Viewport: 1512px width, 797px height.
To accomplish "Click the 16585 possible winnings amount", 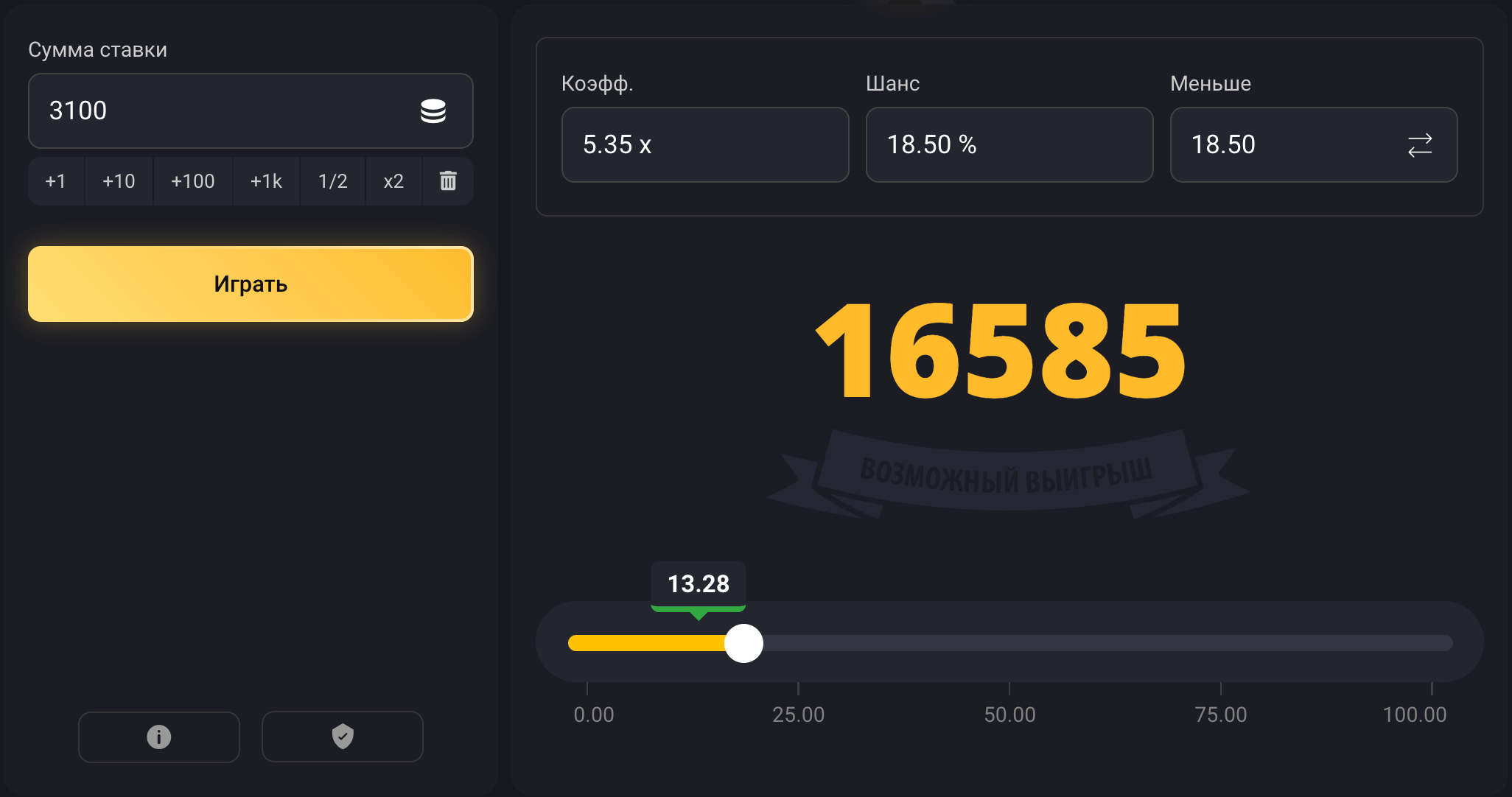I will point(1000,353).
